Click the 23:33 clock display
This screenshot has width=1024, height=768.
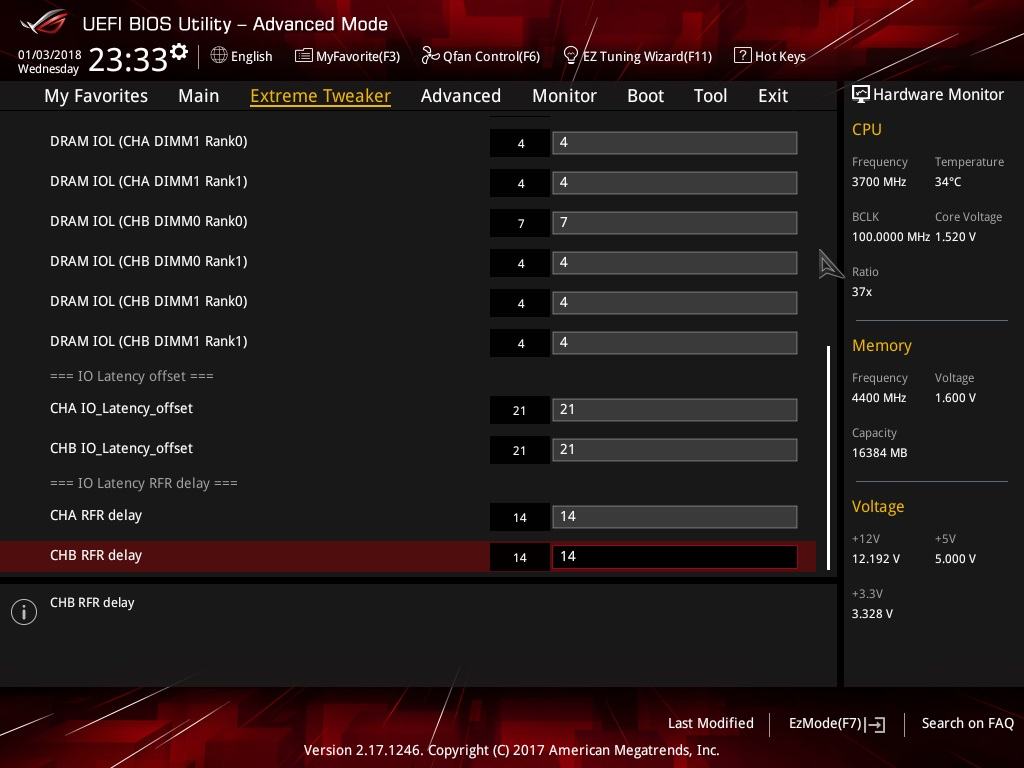[128, 59]
